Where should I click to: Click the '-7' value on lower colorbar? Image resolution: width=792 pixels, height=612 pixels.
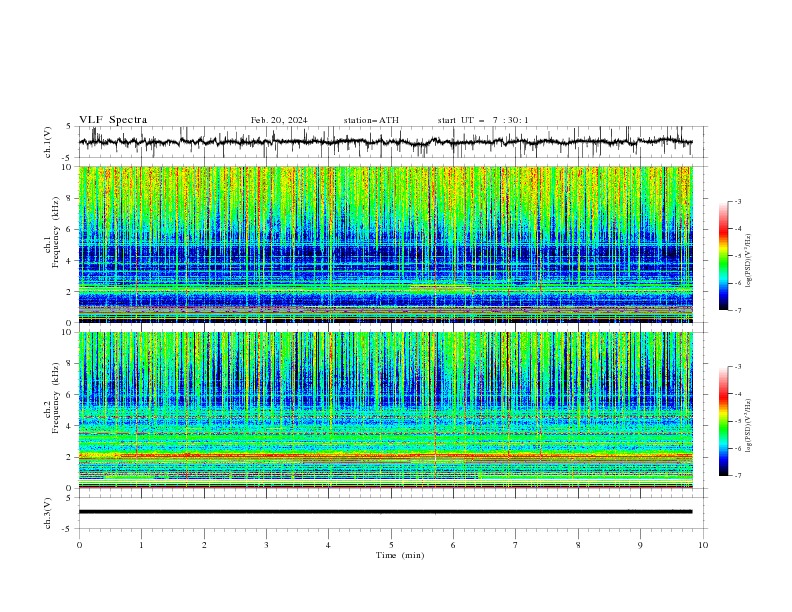[738, 476]
